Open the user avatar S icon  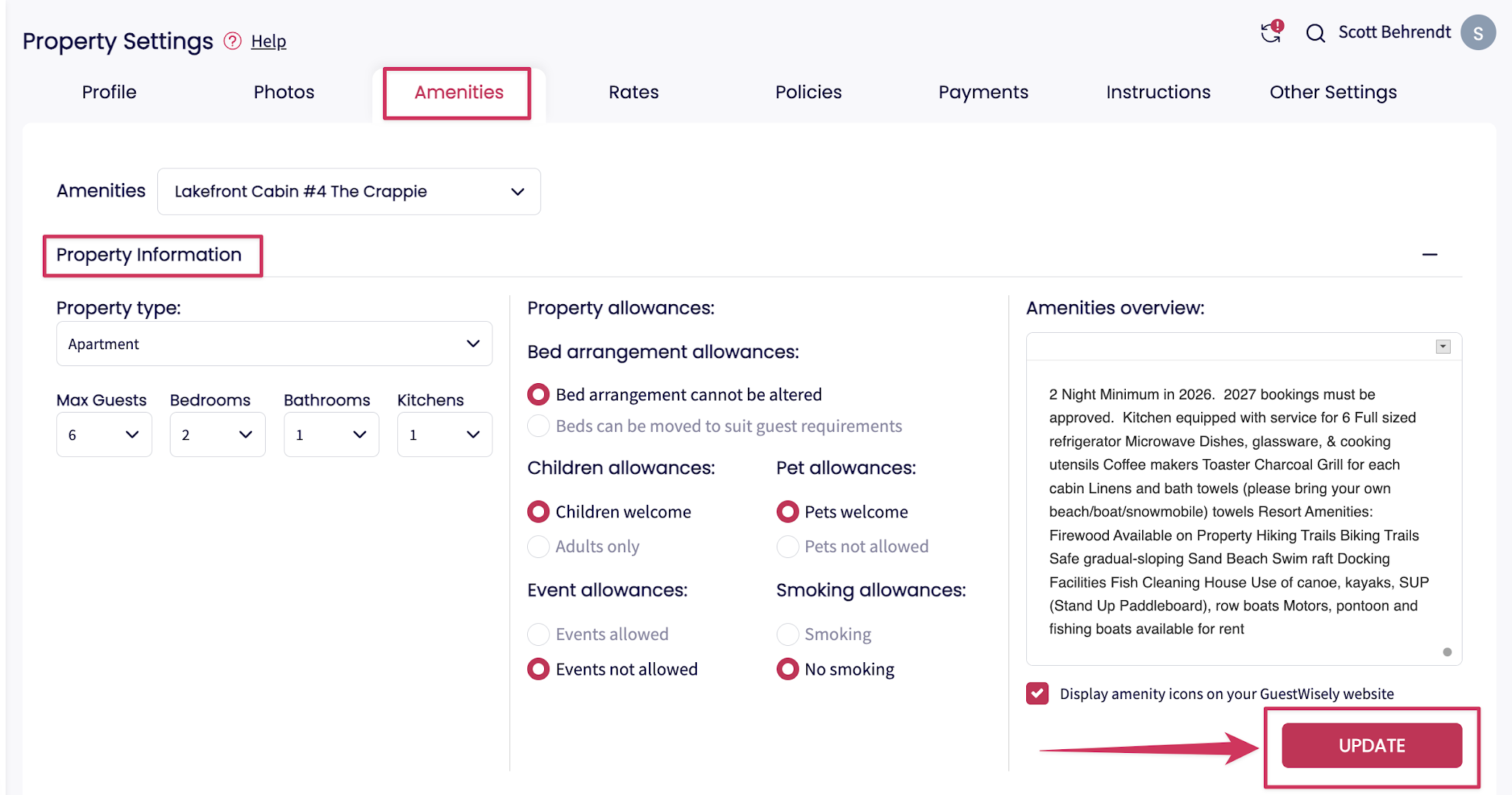click(1478, 33)
